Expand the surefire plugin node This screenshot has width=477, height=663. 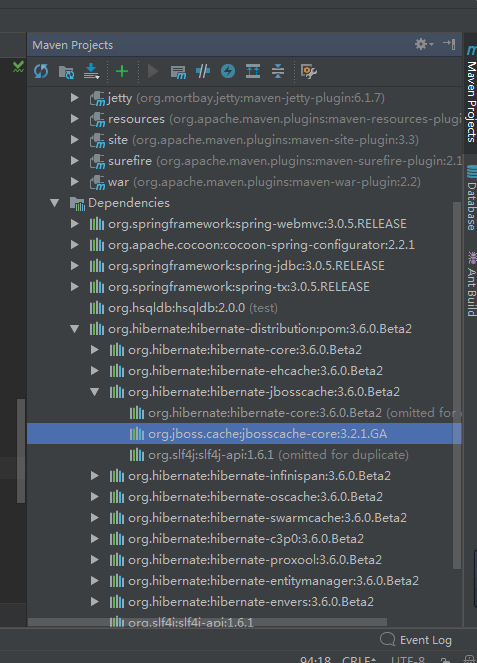[x=75, y=161]
